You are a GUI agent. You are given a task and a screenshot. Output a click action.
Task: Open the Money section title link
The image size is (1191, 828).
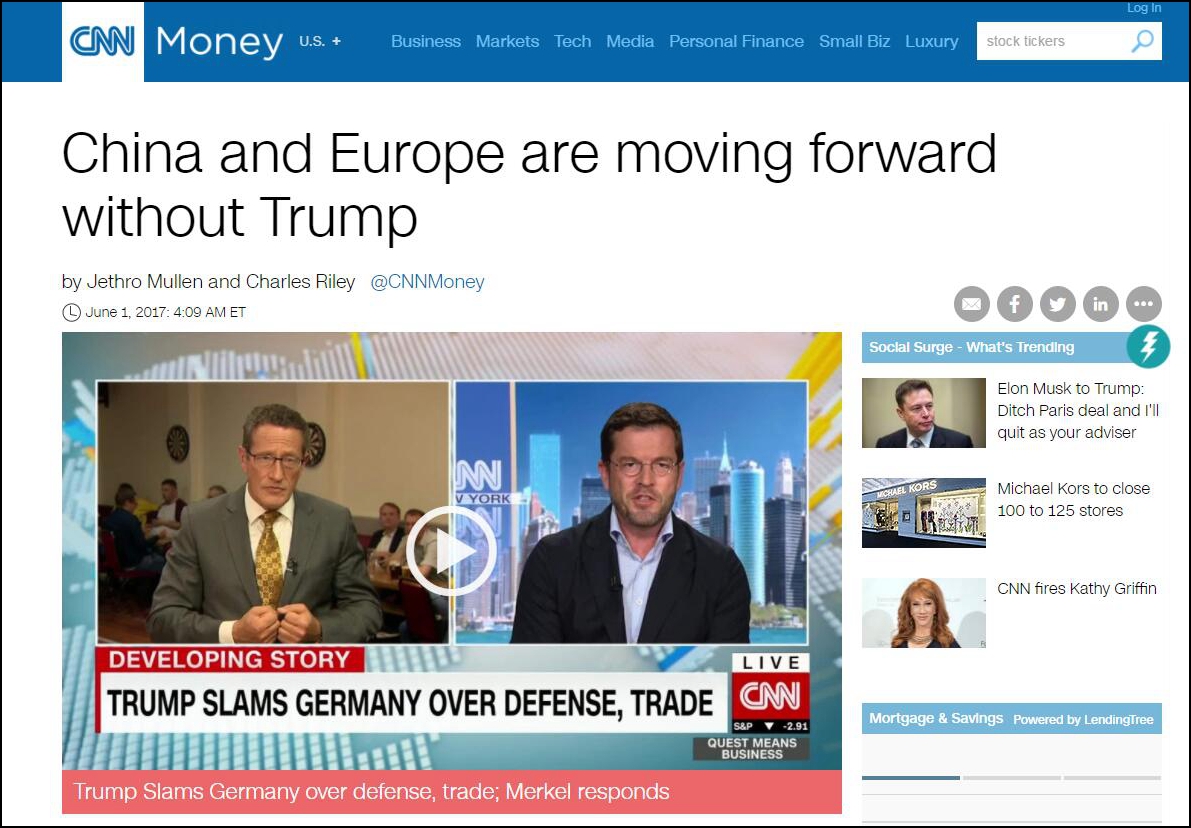coord(220,42)
